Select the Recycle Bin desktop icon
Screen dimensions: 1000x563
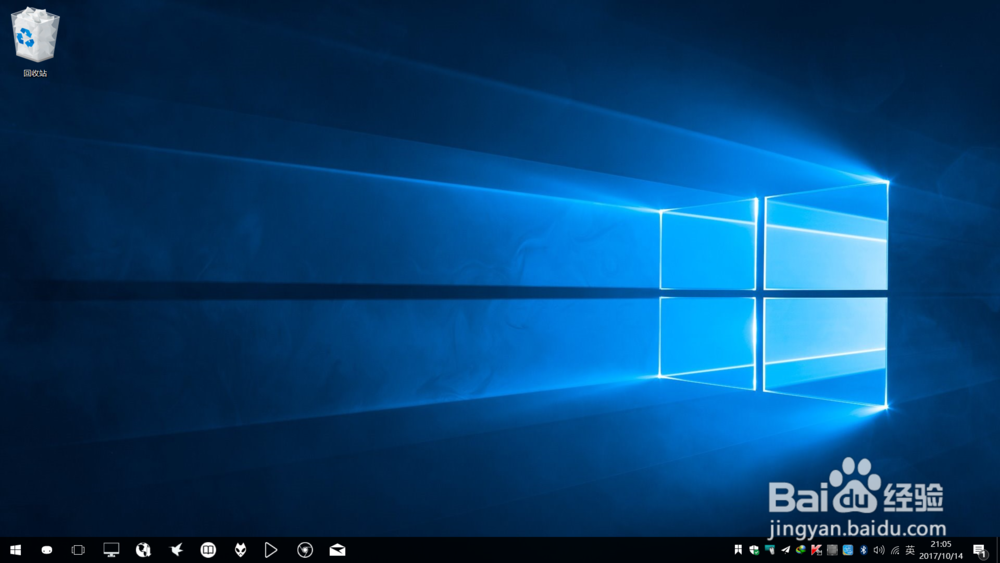pos(35,42)
